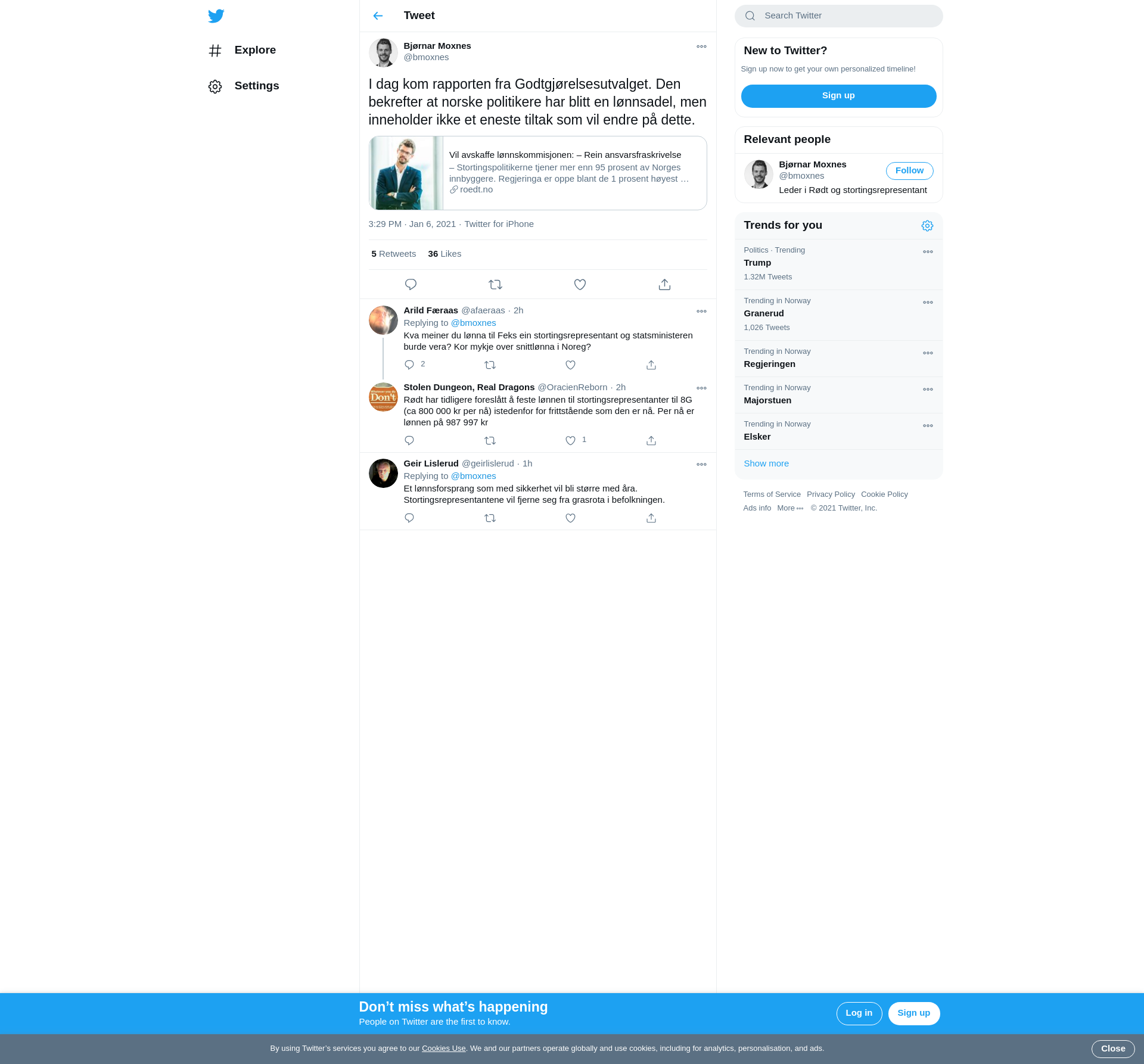Open the Cookies Use link
This screenshot has width=1144, height=1064.
pos(443,1049)
